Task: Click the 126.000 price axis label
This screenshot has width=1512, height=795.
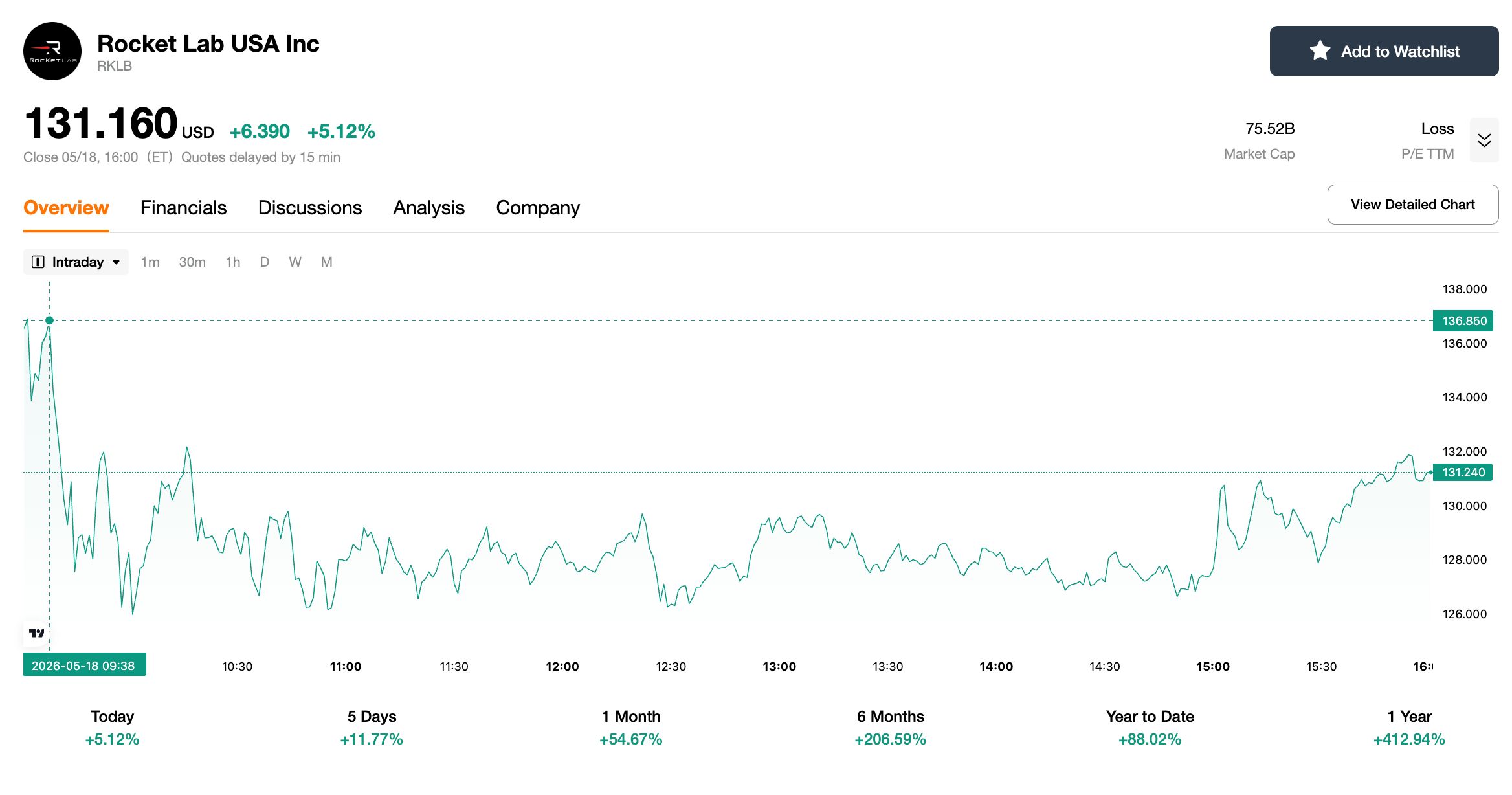Action: [x=1465, y=614]
